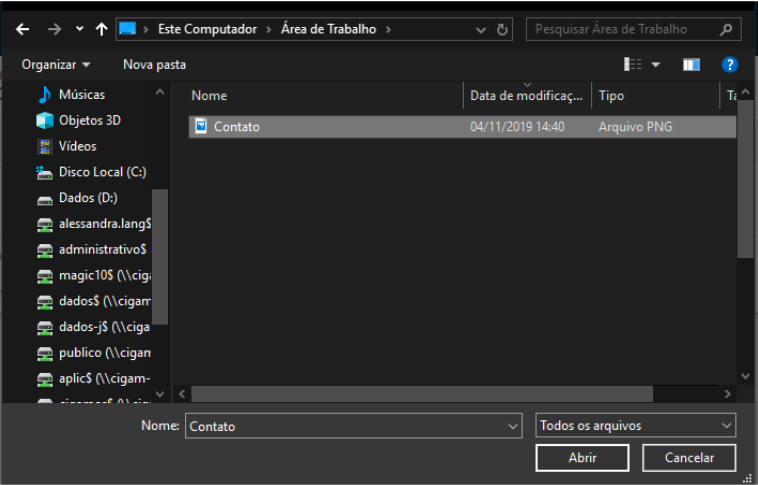
Task: Open address bar history dropdown
Action: point(481,30)
